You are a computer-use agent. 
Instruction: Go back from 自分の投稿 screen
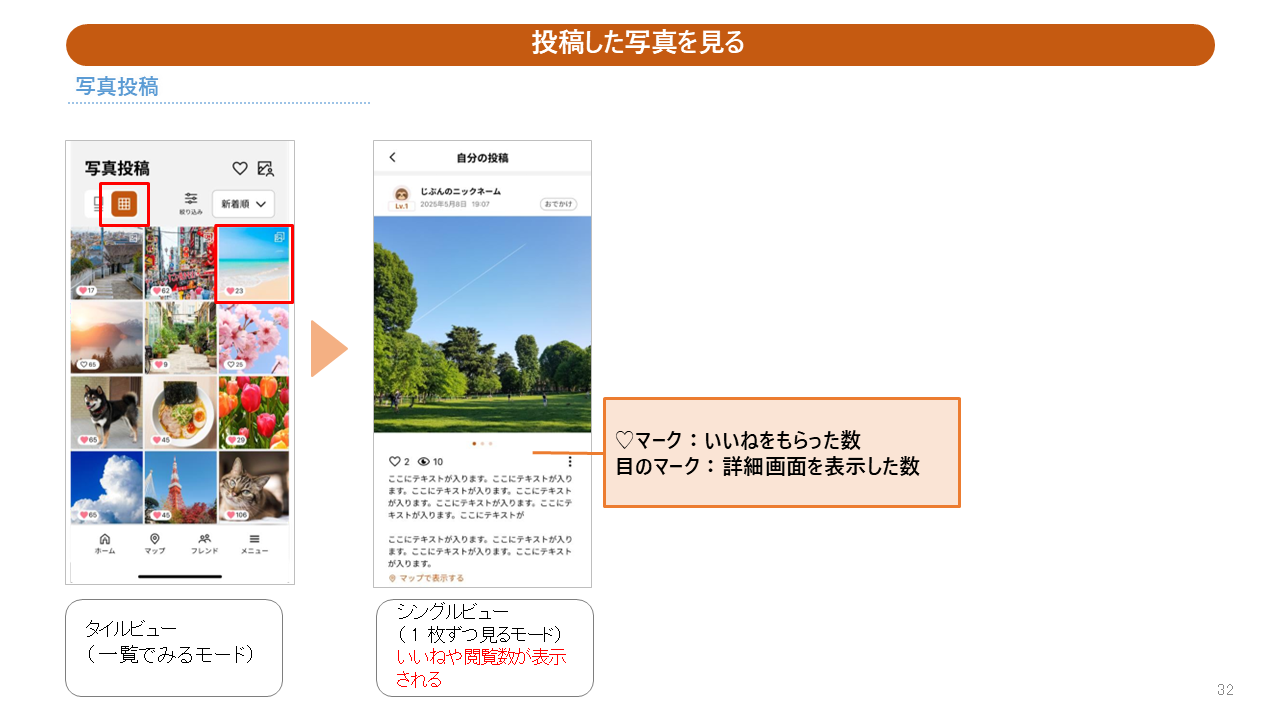point(392,158)
